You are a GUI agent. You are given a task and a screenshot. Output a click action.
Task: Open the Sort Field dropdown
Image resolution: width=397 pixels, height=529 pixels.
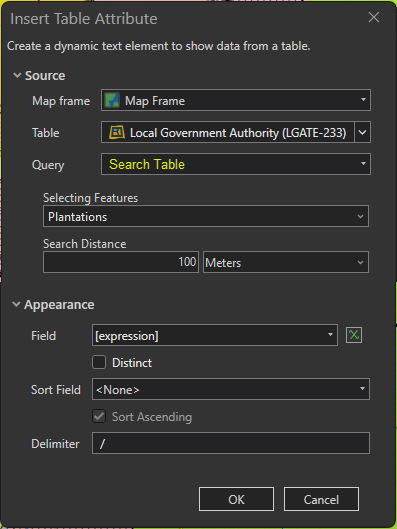231,389
